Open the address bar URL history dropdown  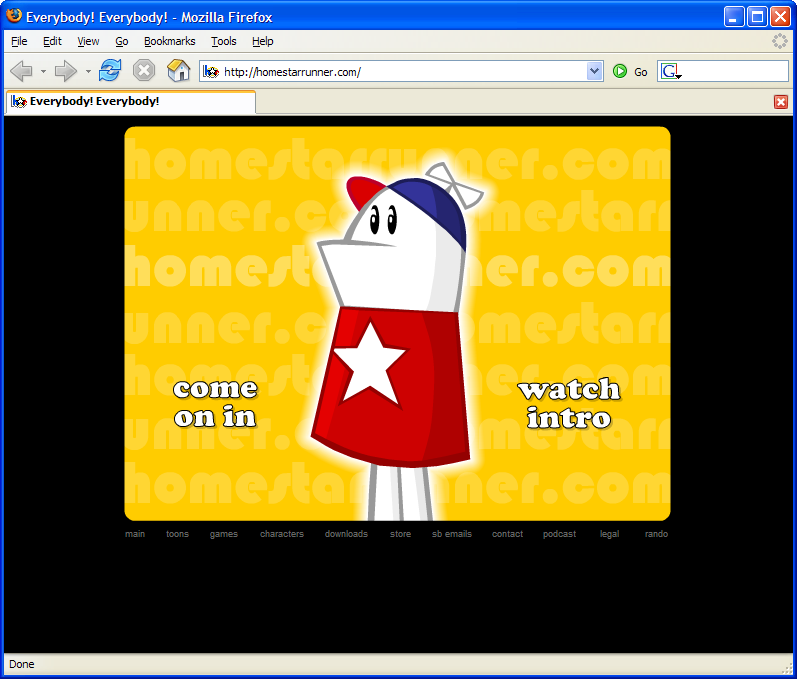click(x=594, y=71)
